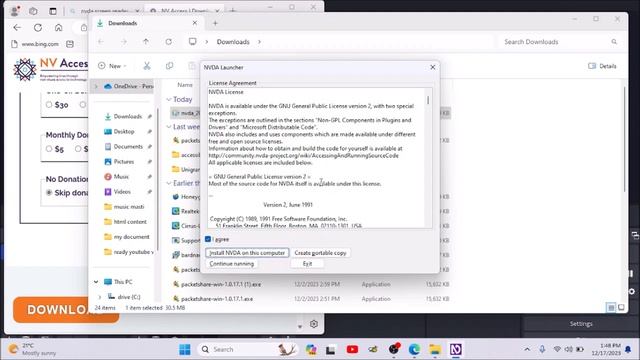Expand drive (C:) tree node
The image size is (640, 360).
100,297
